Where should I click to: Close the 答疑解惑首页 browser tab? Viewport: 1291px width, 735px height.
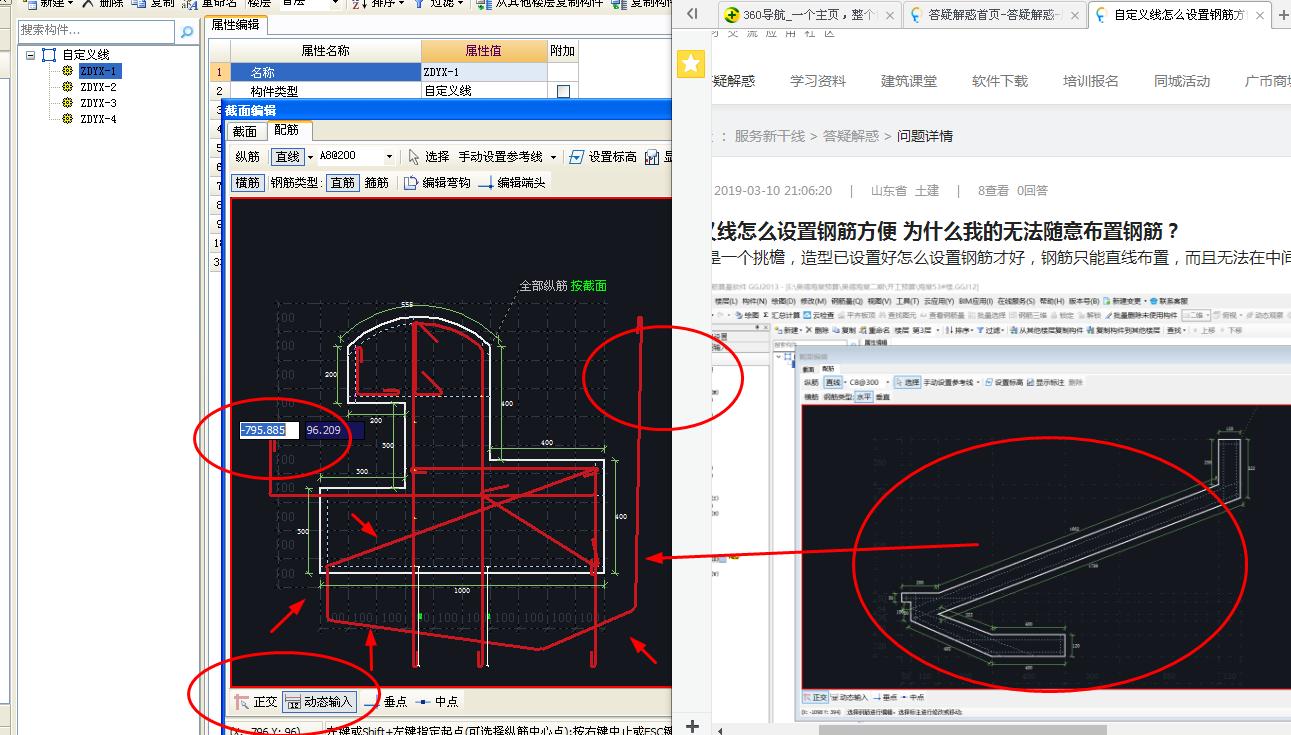[1074, 15]
